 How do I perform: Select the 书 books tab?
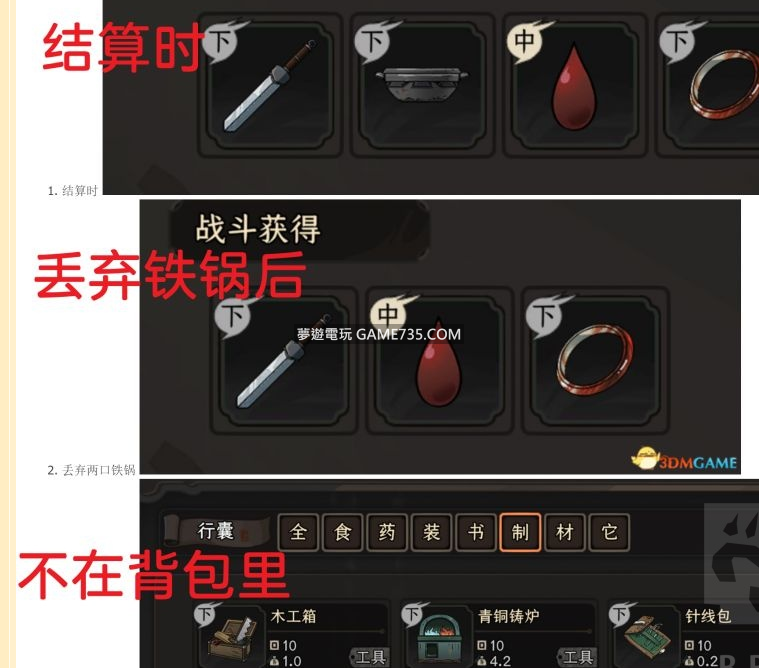[x=476, y=532]
